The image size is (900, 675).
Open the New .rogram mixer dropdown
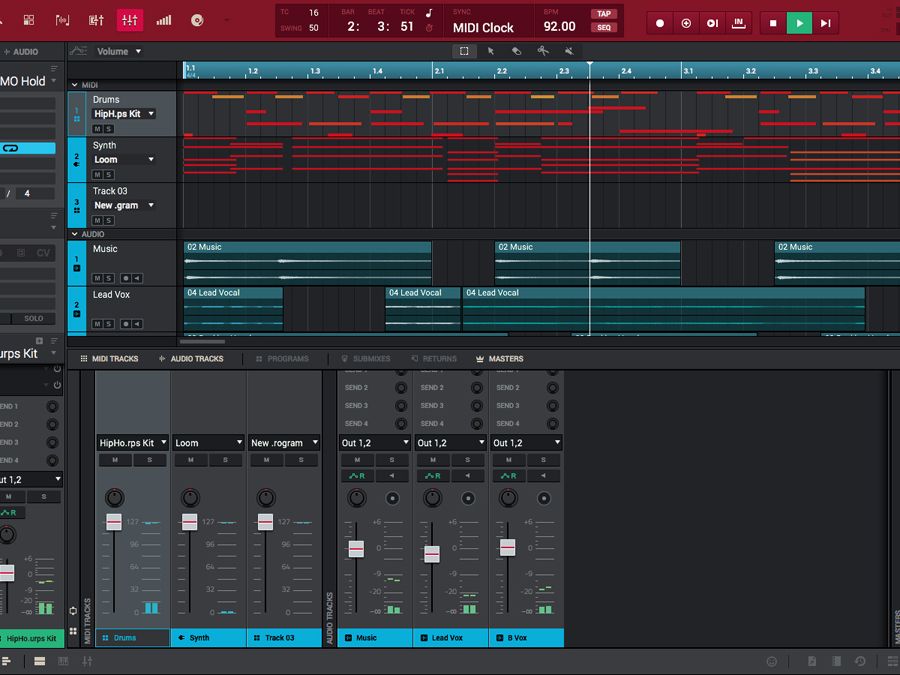(x=284, y=443)
